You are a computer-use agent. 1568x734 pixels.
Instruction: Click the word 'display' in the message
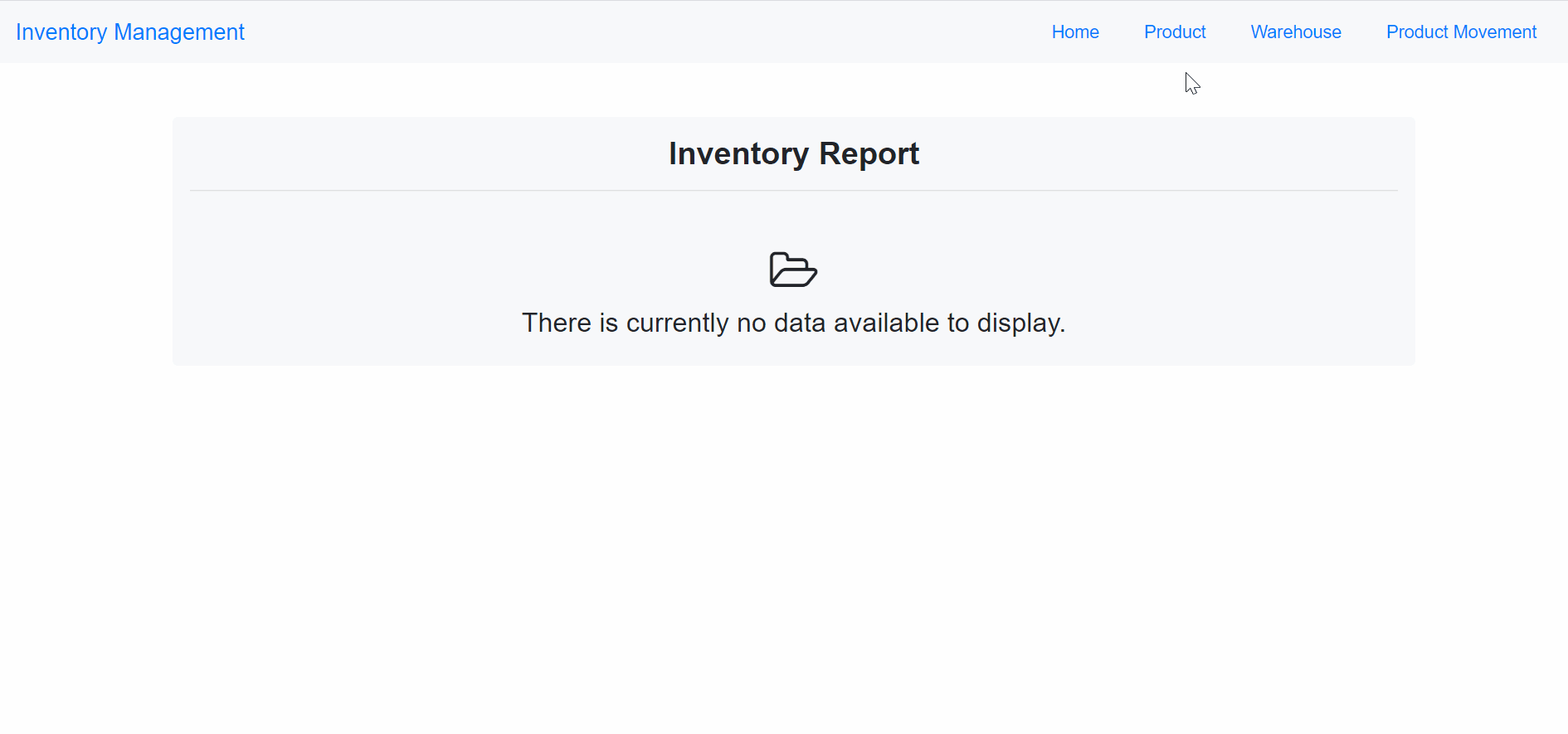pos(1018,323)
